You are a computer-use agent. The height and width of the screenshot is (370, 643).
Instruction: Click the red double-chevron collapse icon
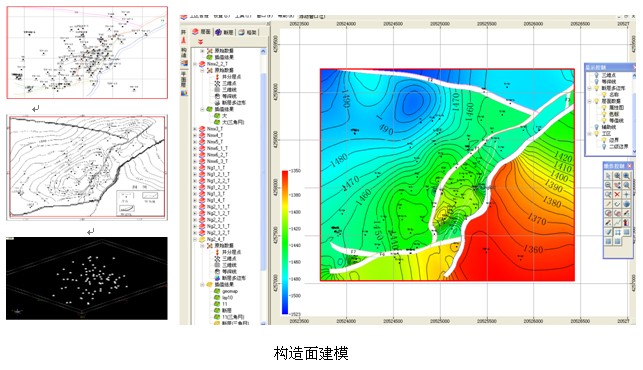pos(201,42)
